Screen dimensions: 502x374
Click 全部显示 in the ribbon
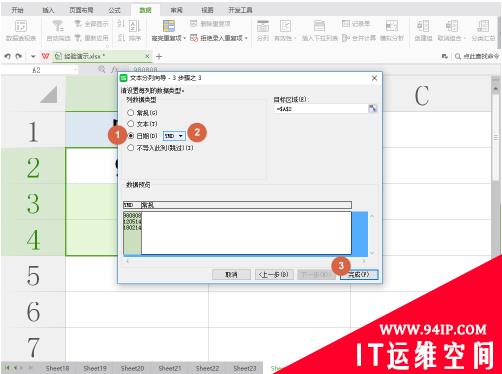[91, 24]
